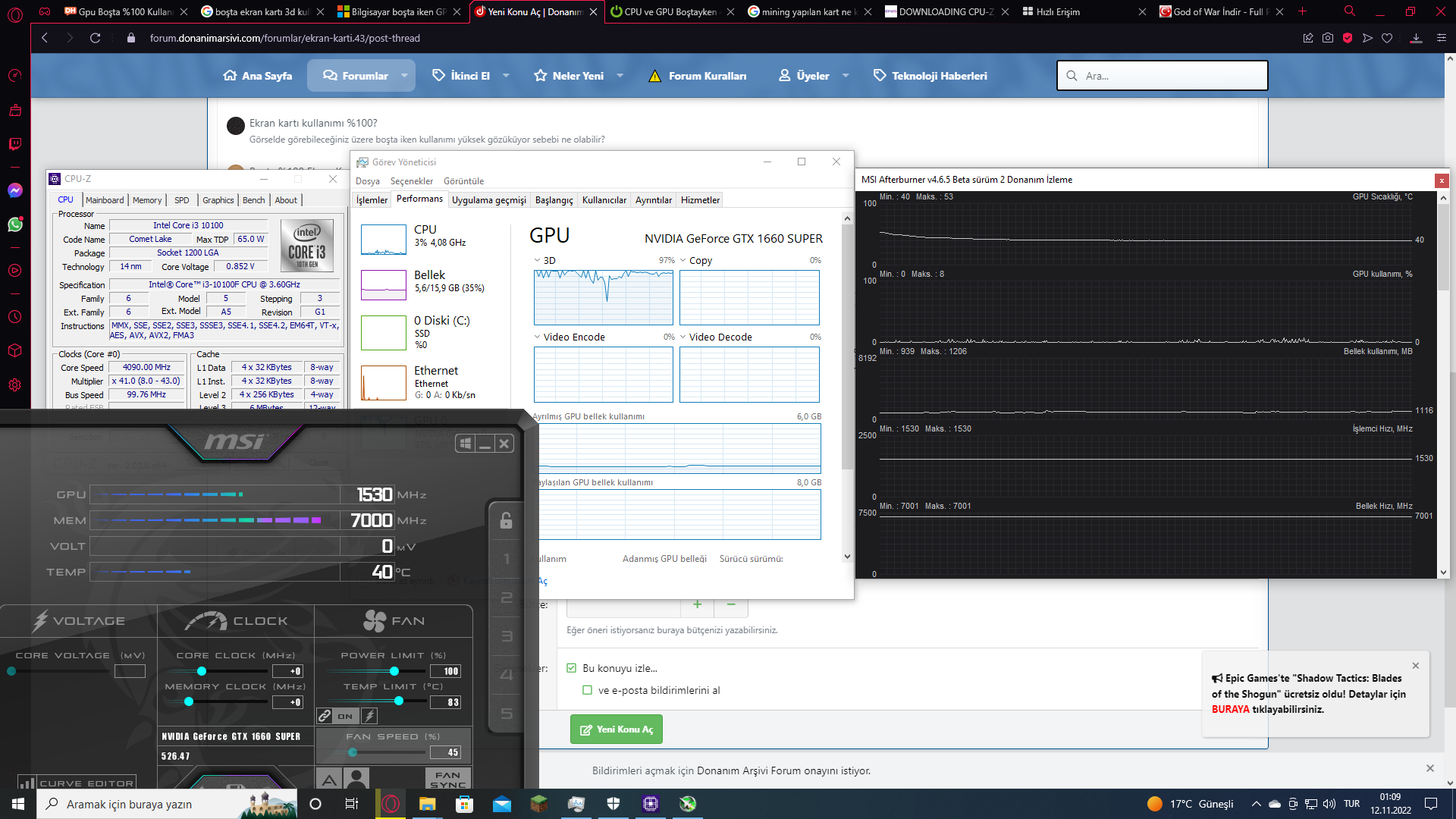Click the forum search field 'Ara...'

pyautogui.click(x=1163, y=76)
